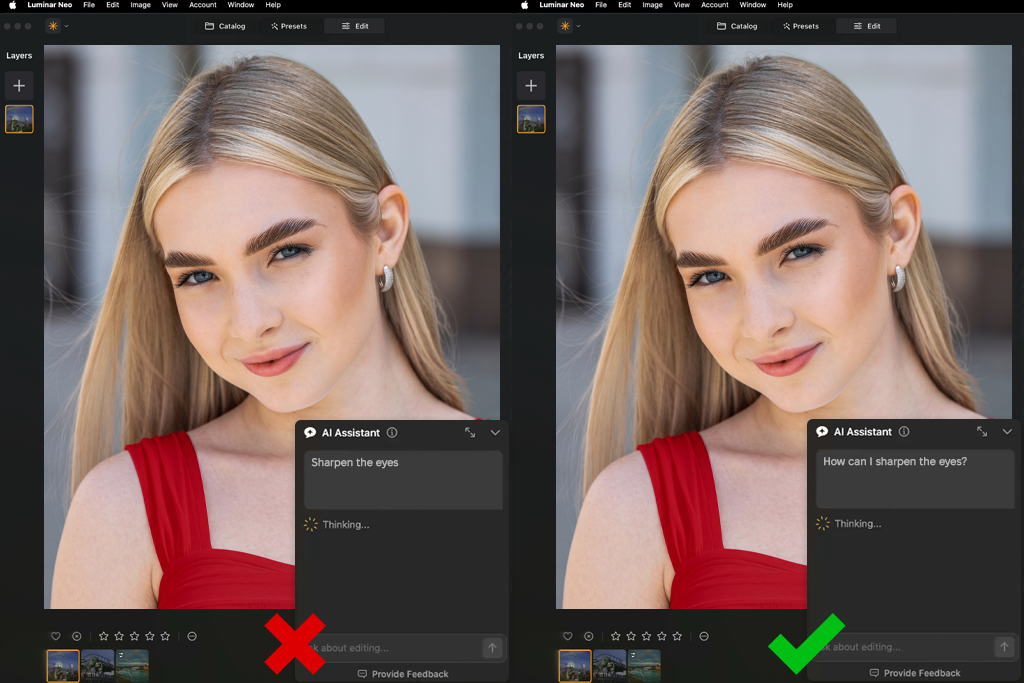The height and width of the screenshot is (683, 1024).
Task: Open dropdown arrow beside sun logo, left window
Action: 67,26
